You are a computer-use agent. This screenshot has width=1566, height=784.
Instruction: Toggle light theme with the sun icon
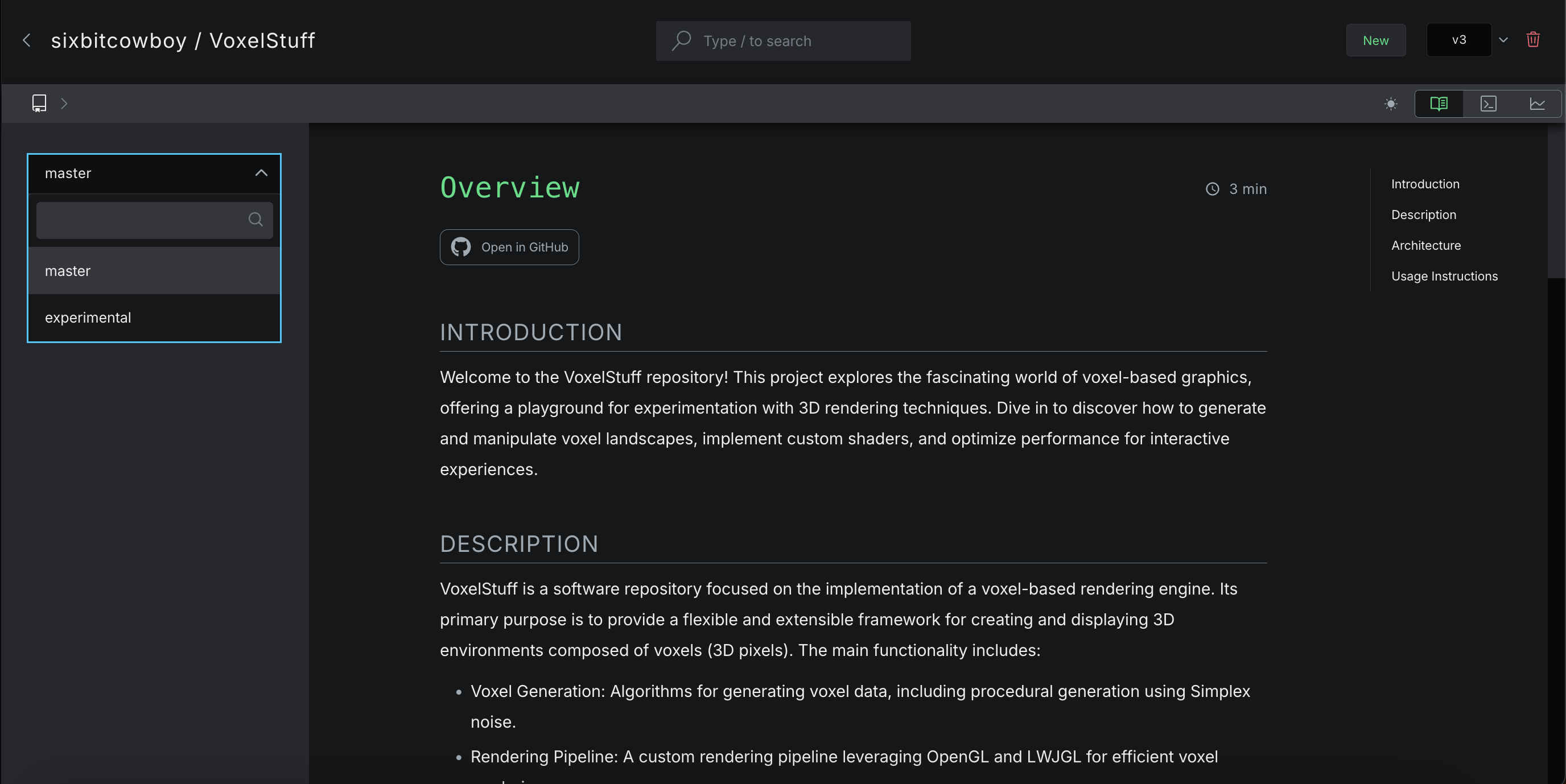tap(1390, 104)
